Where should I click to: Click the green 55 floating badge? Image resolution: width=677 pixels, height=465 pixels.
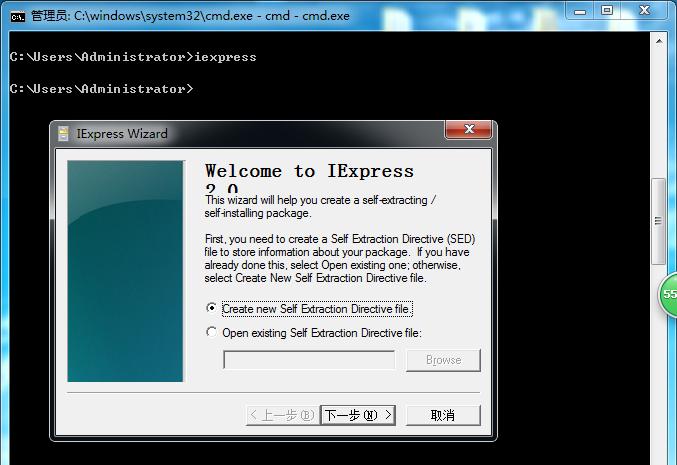point(668,294)
